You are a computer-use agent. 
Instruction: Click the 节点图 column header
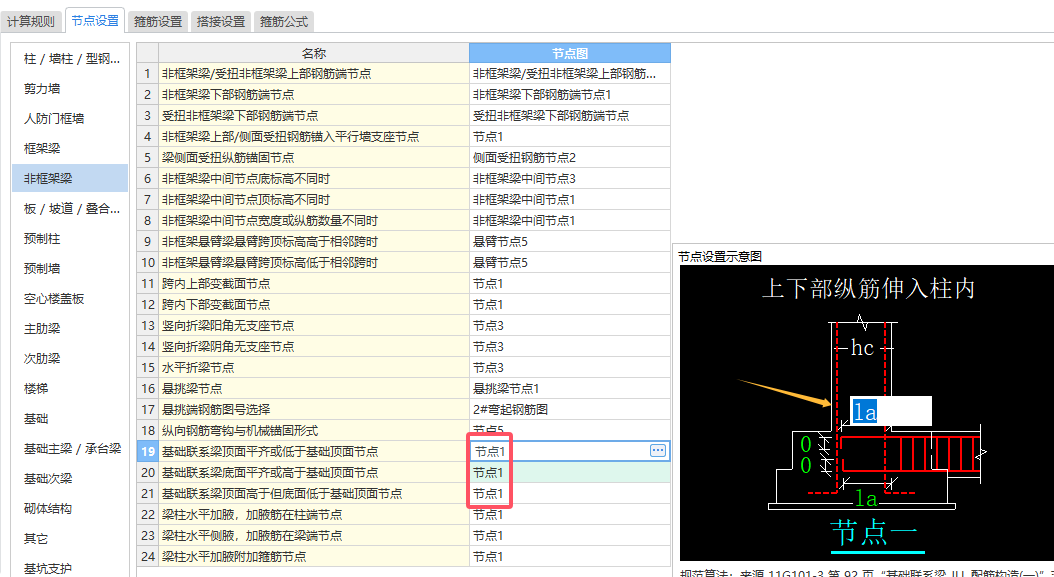point(570,53)
